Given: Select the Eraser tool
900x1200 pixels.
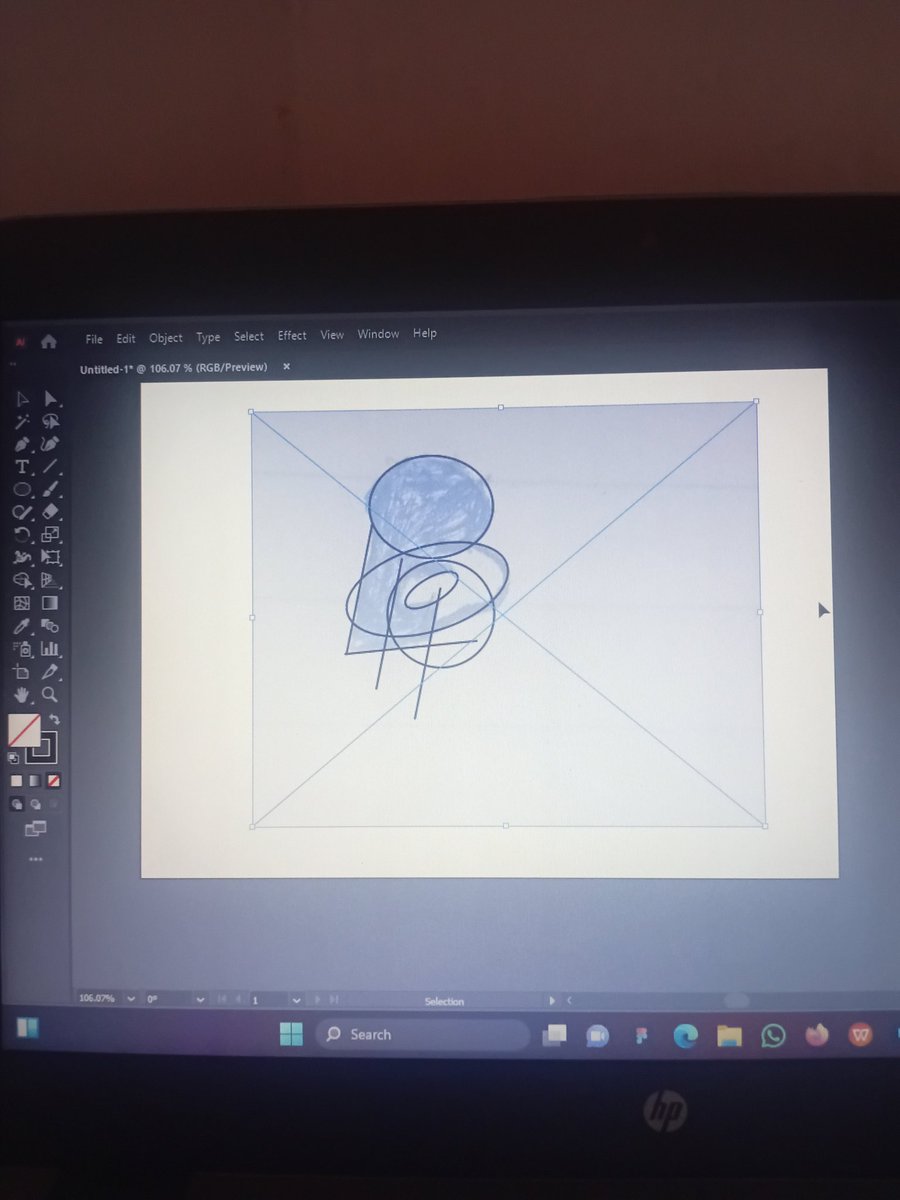Looking at the screenshot, I should [x=51, y=512].
